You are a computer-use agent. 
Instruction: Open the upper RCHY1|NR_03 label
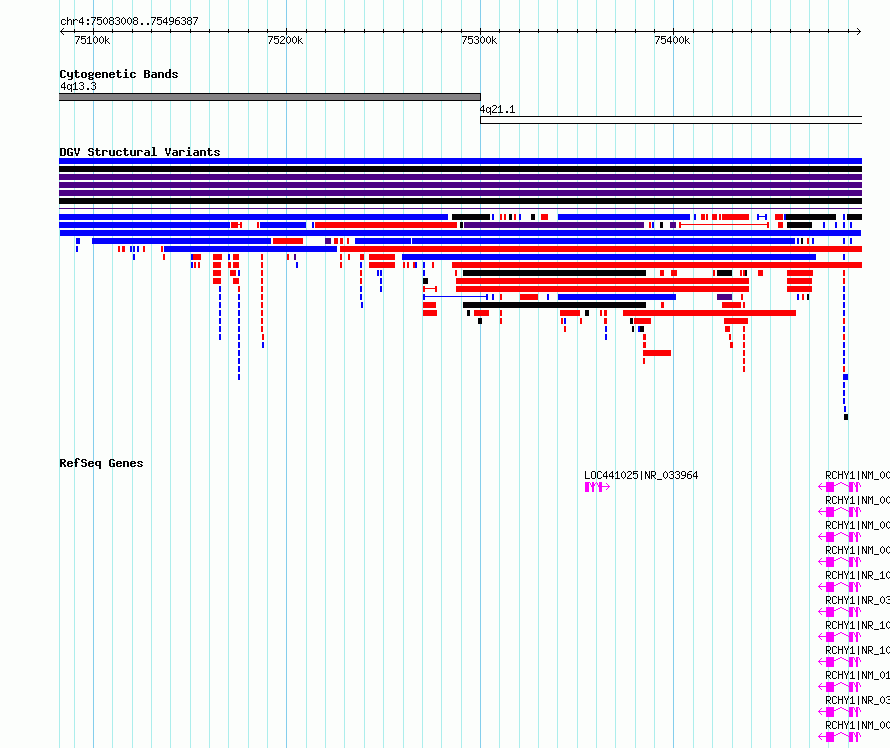pos(857,600)
